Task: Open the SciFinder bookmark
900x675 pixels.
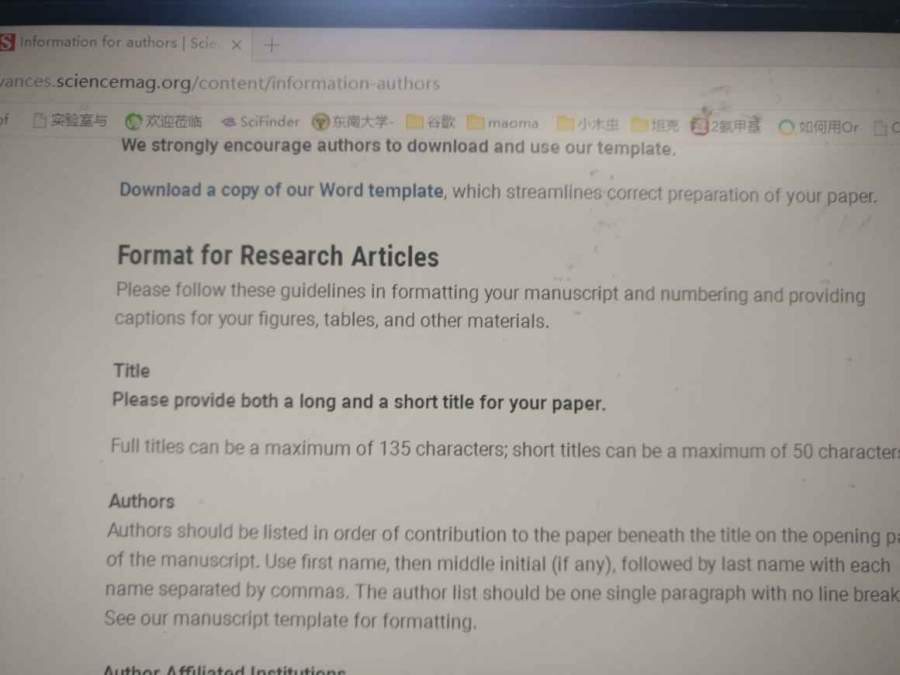Action: (x=261, y=122)
